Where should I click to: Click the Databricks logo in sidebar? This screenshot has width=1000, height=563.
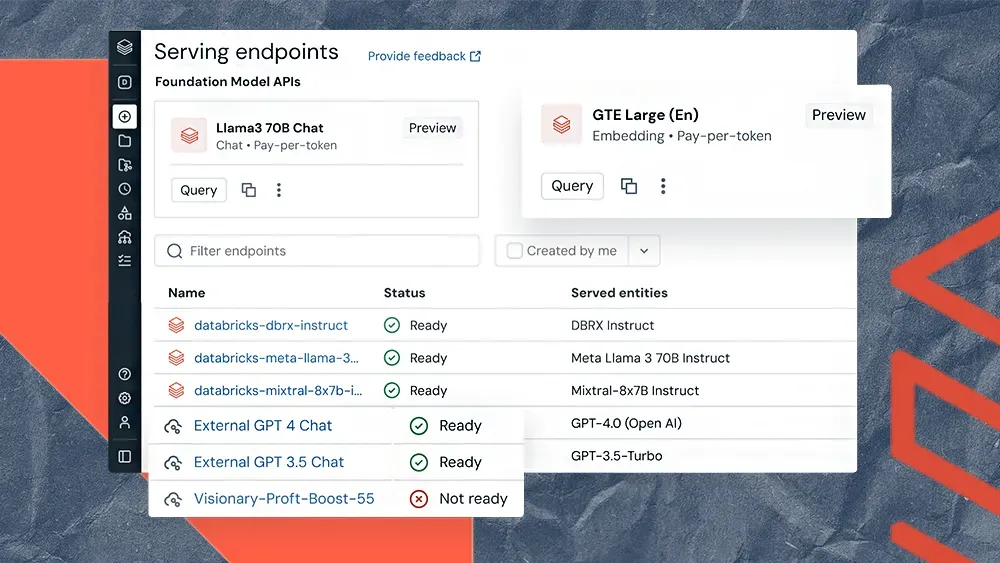[x=124, y=47]
